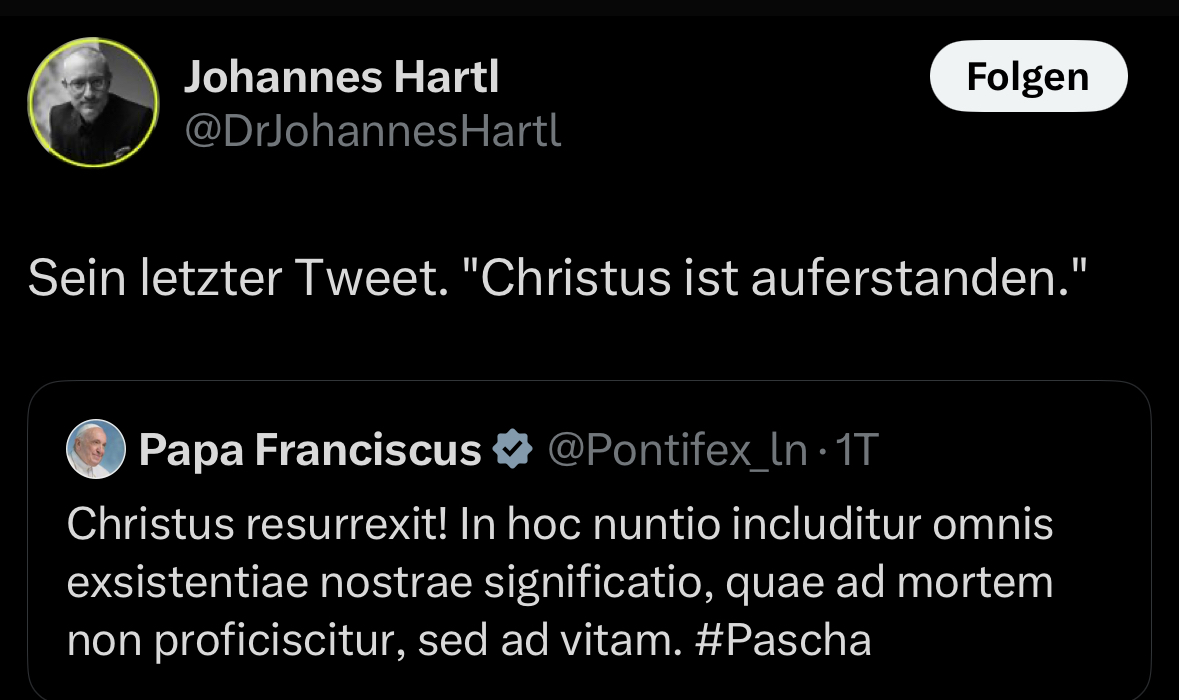
Task: Click the @DrJohannesHartl handle
Action: point(372,131)
